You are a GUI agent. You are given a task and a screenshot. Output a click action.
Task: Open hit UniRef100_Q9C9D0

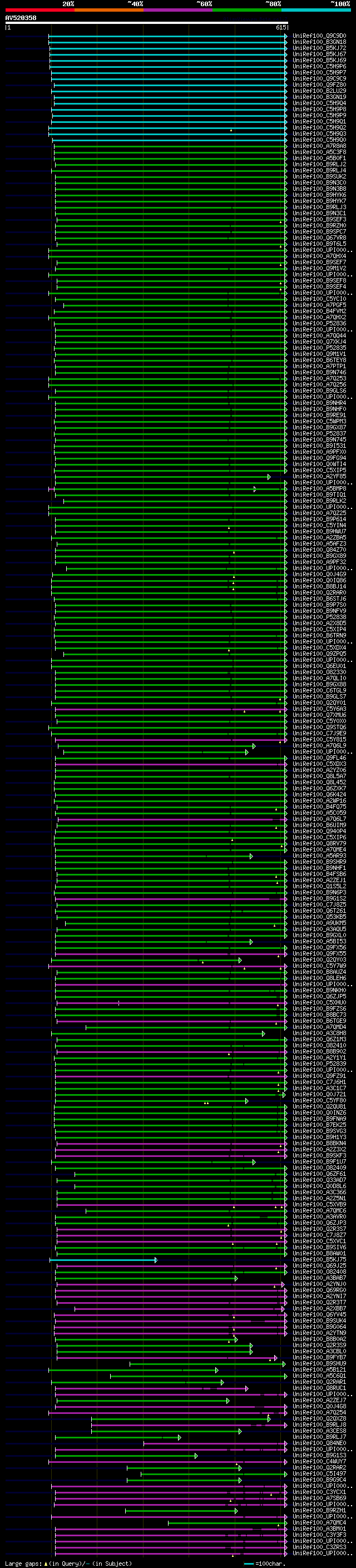[319, 36]
